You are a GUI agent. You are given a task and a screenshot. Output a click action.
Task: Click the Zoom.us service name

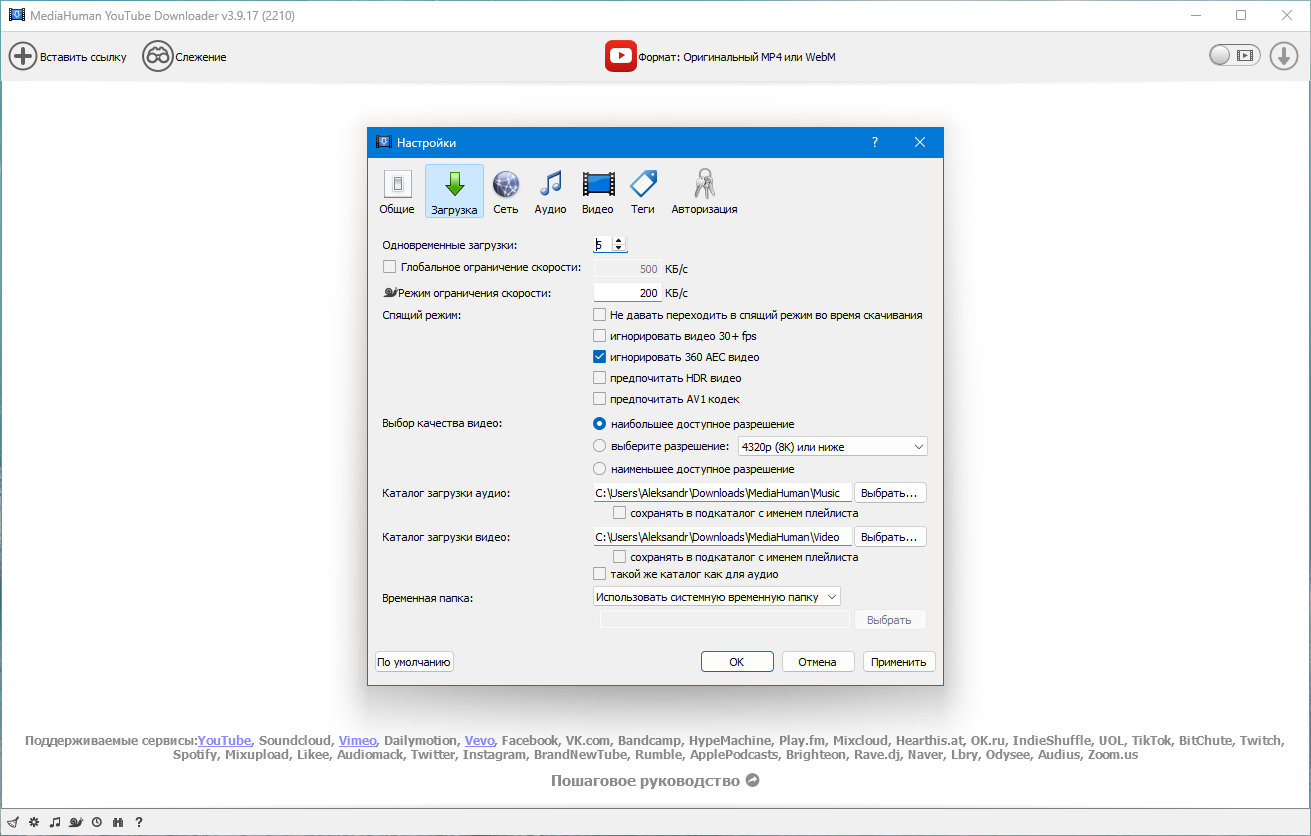point(1112,755)
